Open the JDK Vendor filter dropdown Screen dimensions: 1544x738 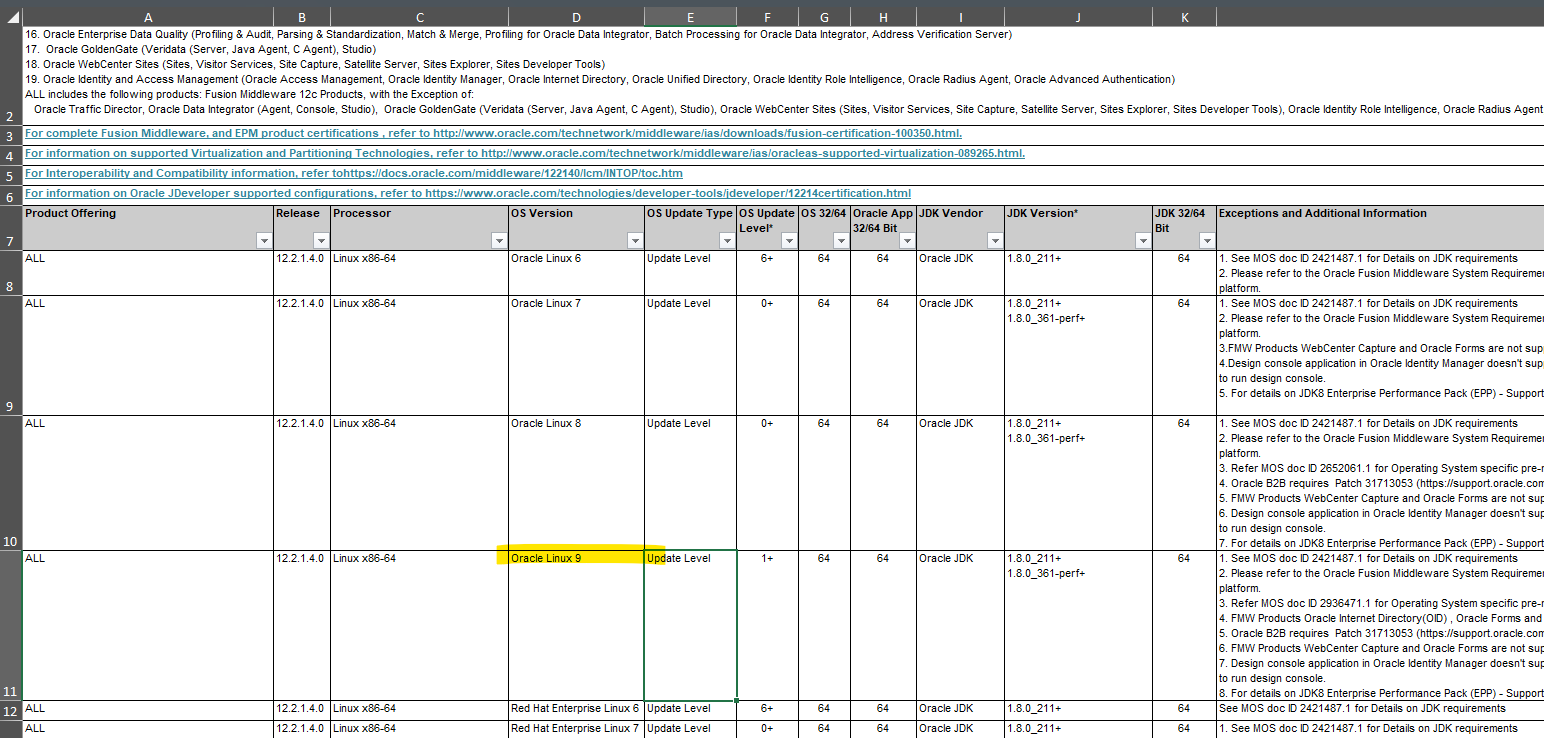tap(995, 240)
